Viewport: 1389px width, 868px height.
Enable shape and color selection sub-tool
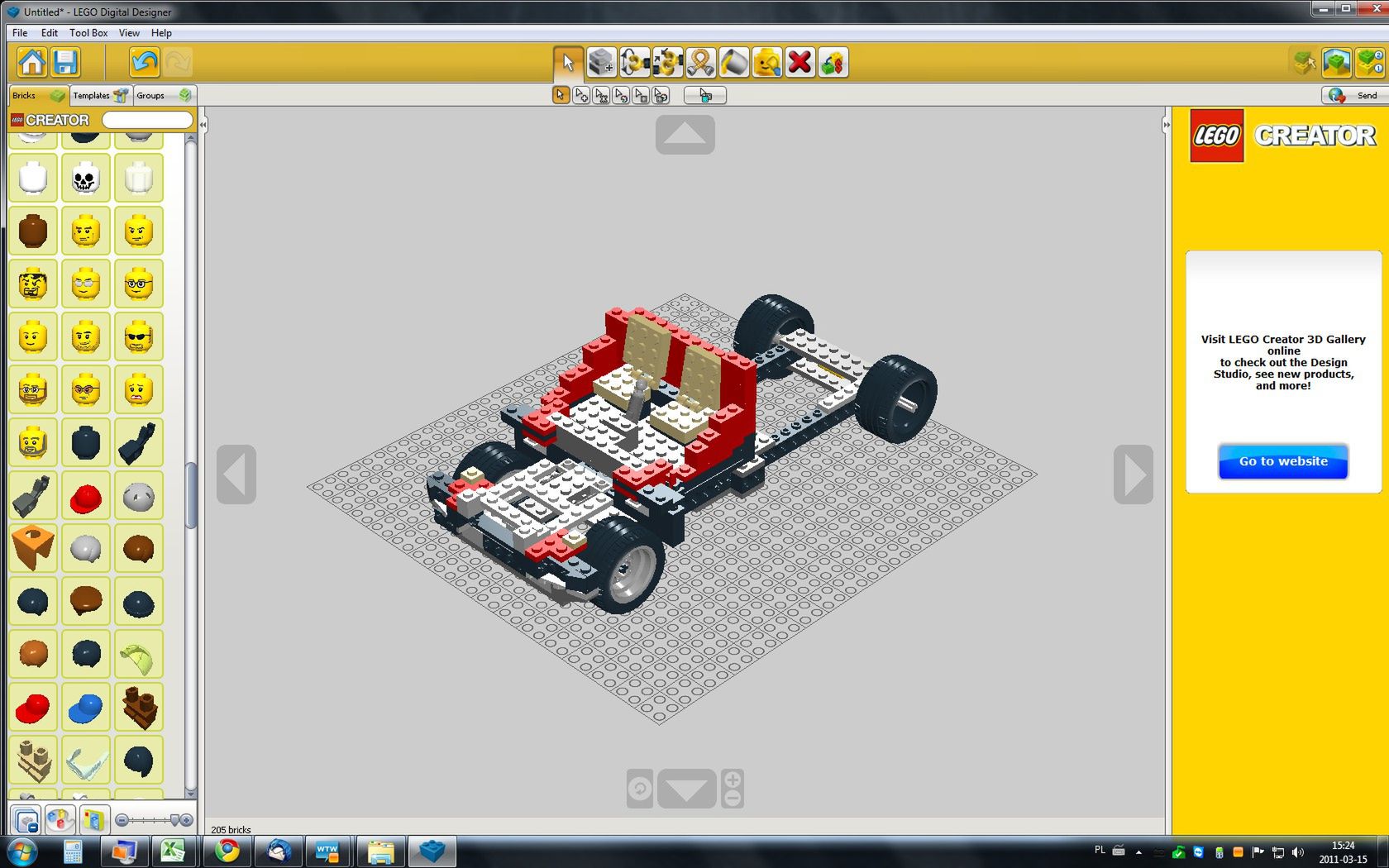(x=661, y=96)
